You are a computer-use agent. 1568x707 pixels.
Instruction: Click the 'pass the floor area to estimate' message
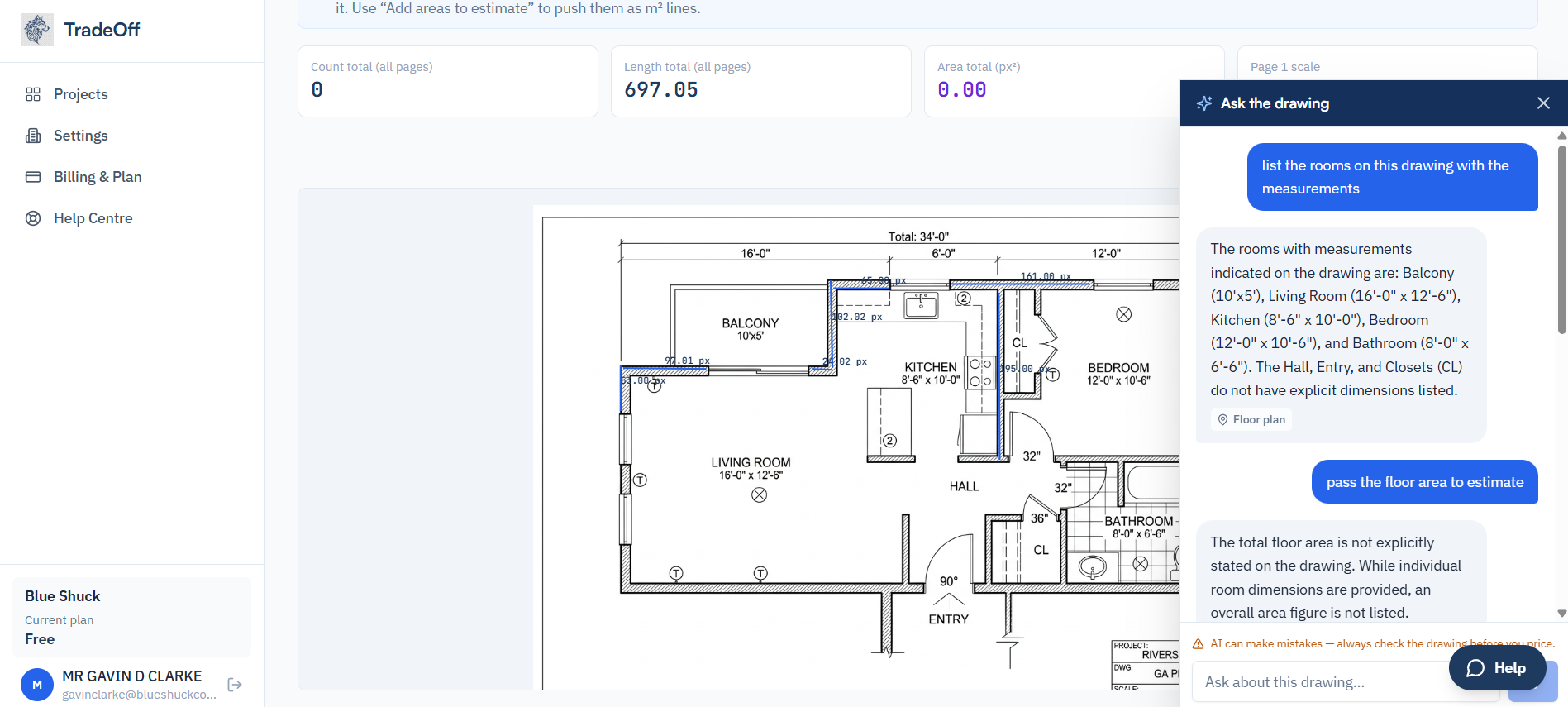coord(1425,482)
